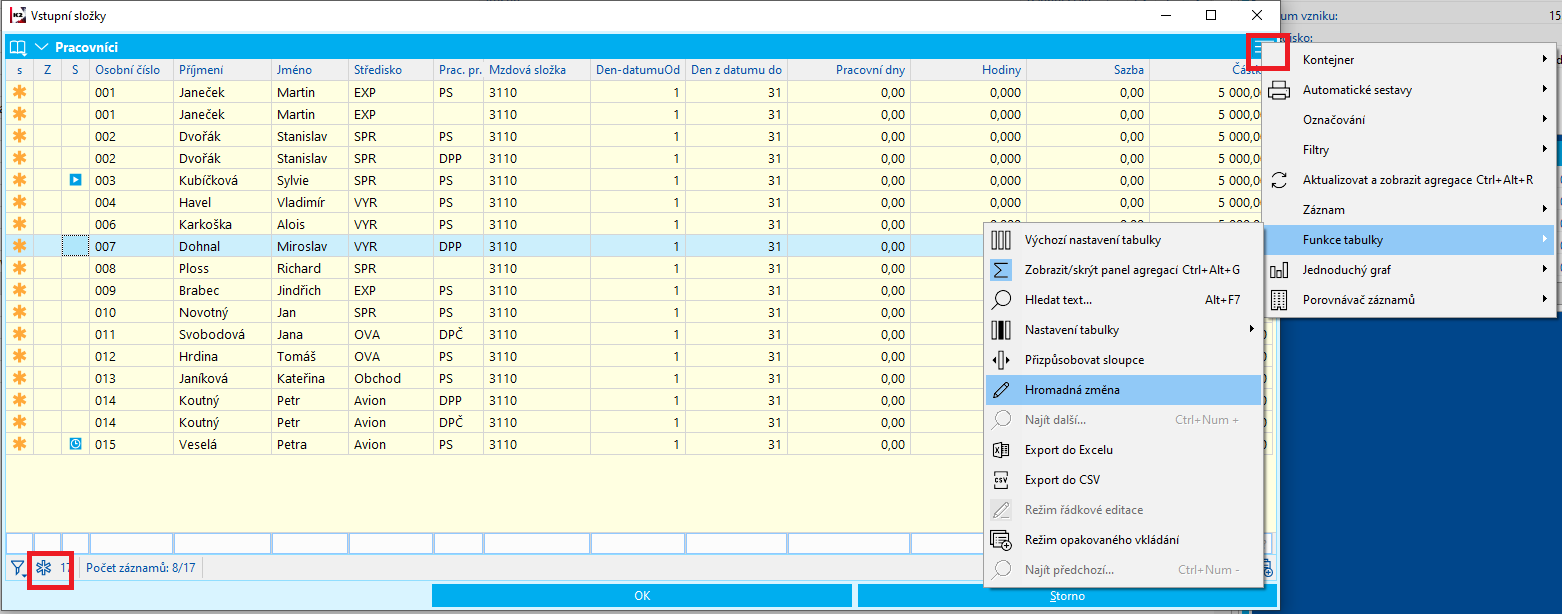
Task: Open the Funkce tabulky submenu
Action: (1410, 240)
